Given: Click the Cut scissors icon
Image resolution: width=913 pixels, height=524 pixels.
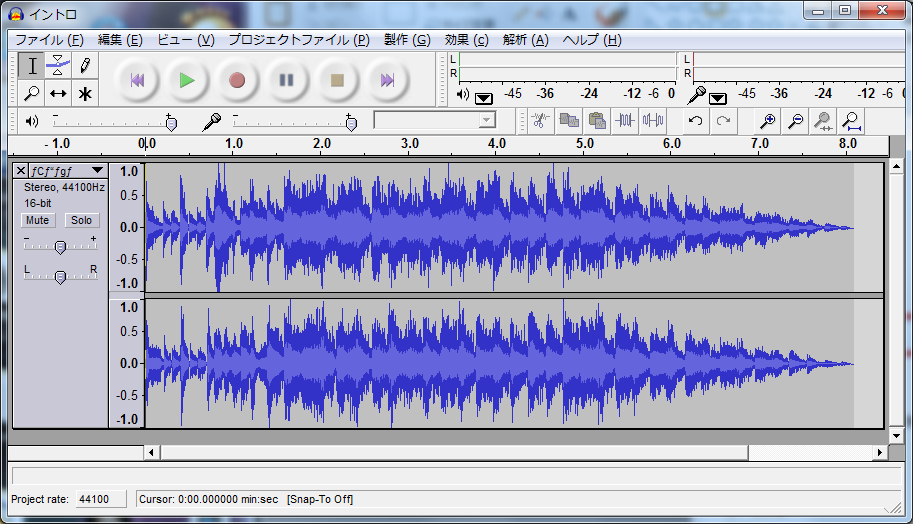Looking at the screenshot, I should click(x=540, y=121).
